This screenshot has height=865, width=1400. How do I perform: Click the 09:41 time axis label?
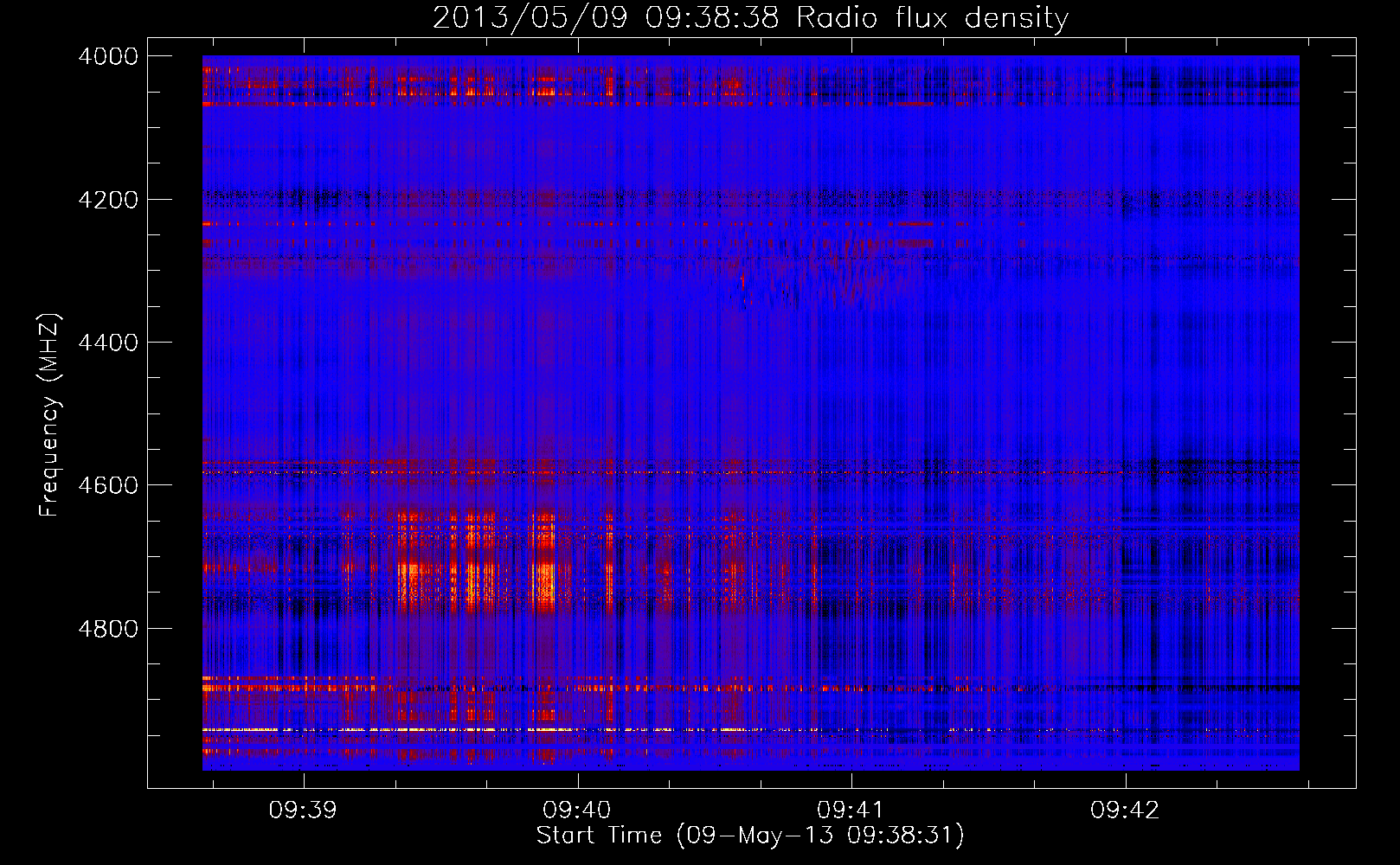point(851,811)
